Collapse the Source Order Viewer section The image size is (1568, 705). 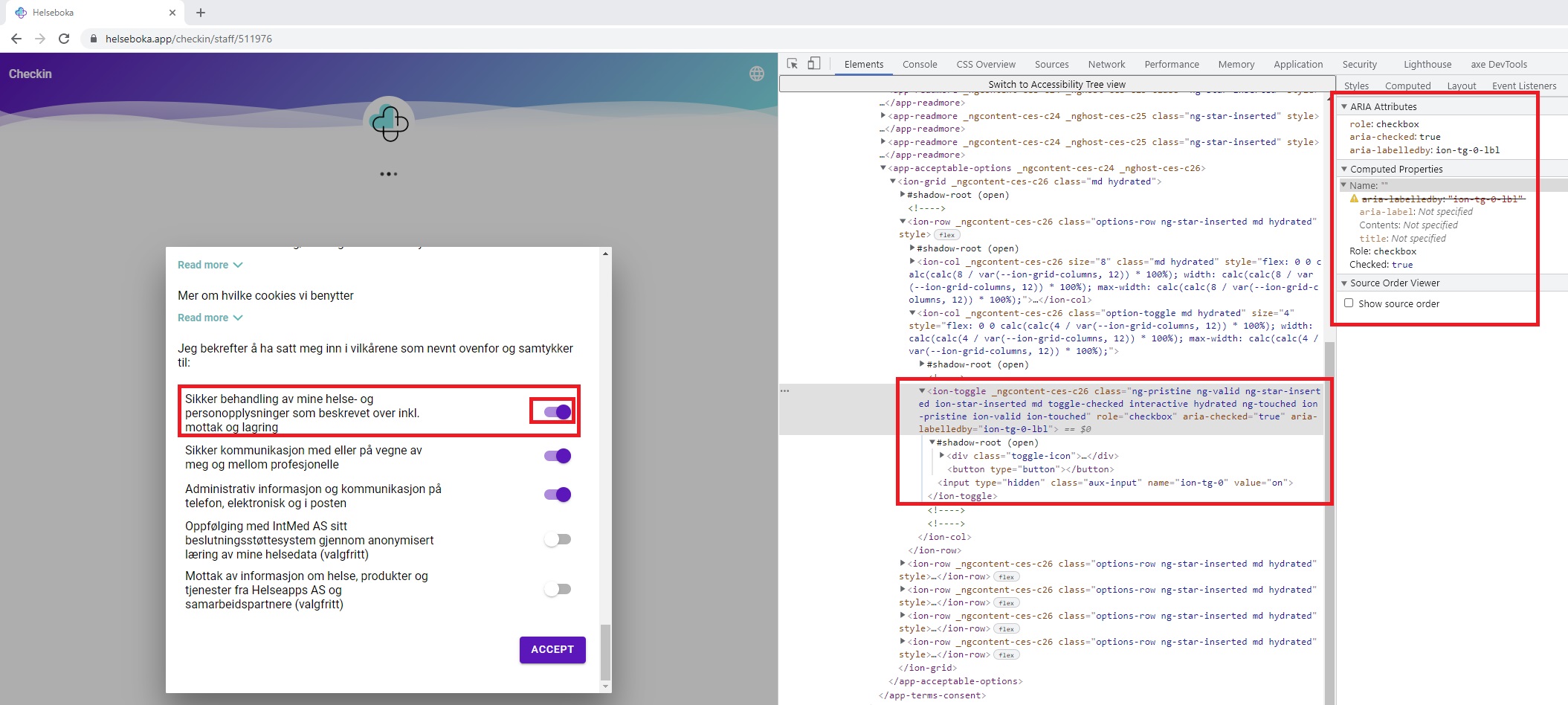(1344, 283)
